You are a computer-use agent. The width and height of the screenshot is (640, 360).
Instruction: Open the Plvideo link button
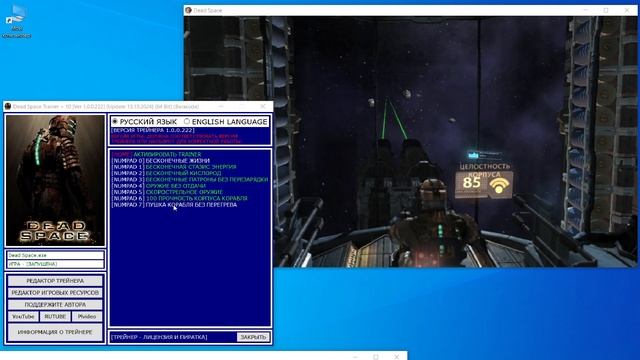(x=87, y=316)
